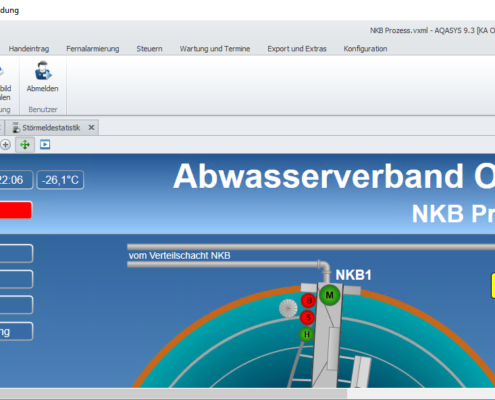Toggle the green pan/move arrows tool
Viewport: 495px width, 400px height.
click(x=25, y=145)
